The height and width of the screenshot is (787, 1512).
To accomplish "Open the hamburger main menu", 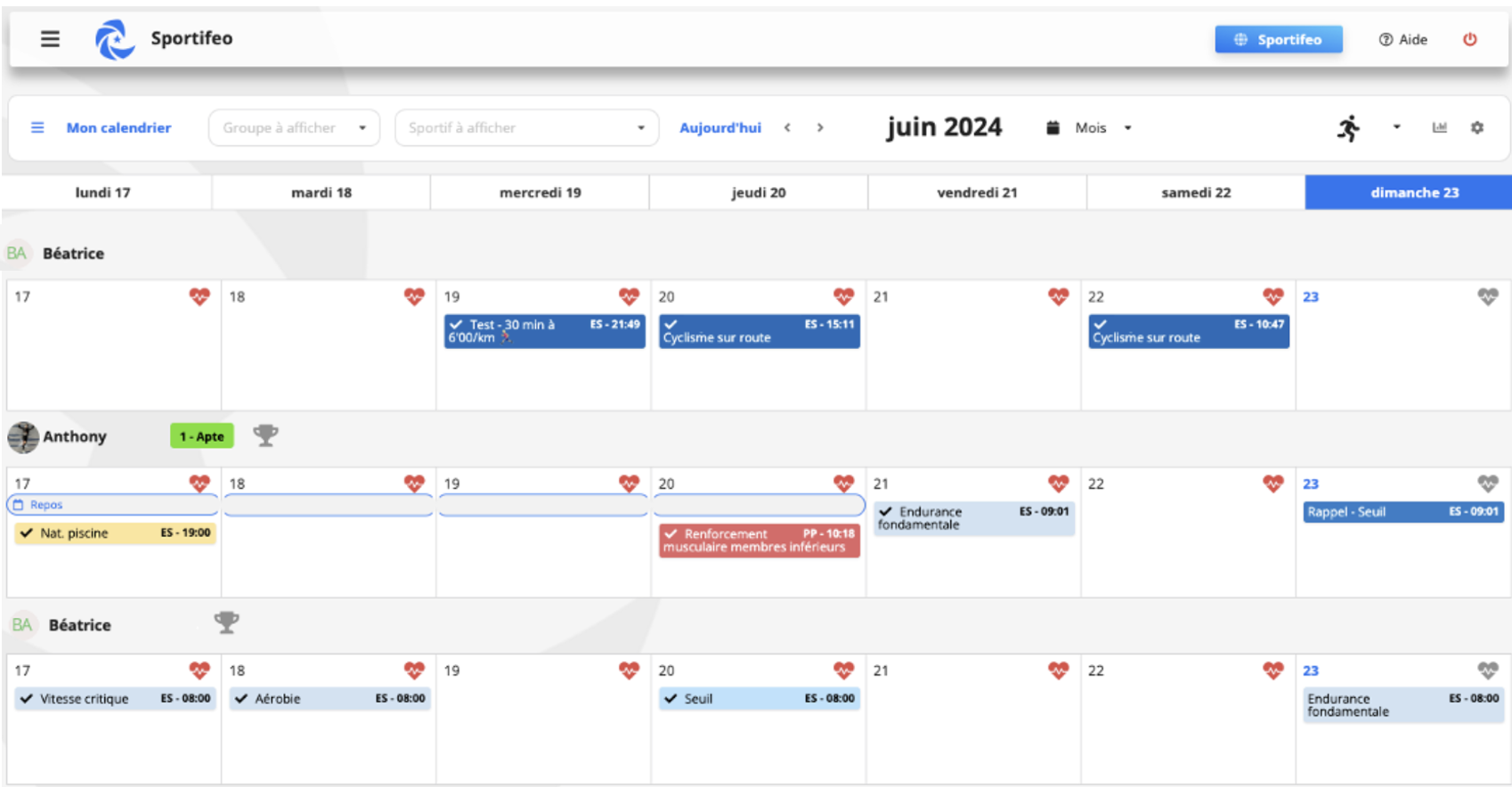I will [50, 38].
